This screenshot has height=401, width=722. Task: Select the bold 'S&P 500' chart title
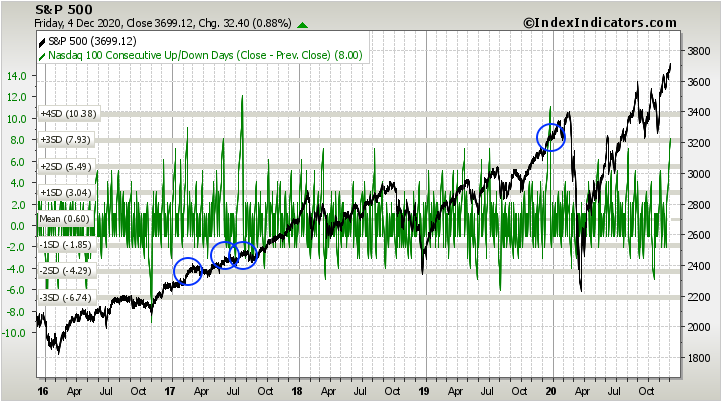pos(64,9)
